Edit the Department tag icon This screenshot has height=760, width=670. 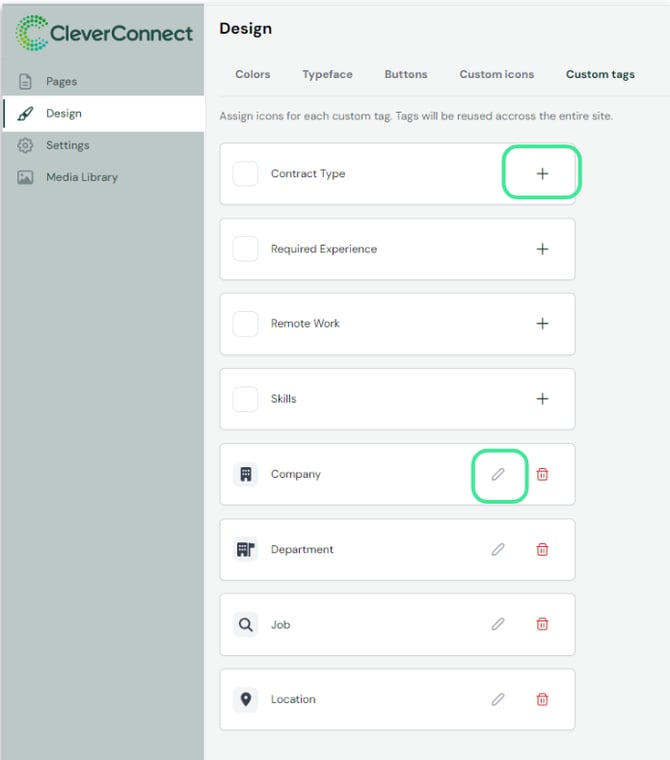click(x=498, y=549)
